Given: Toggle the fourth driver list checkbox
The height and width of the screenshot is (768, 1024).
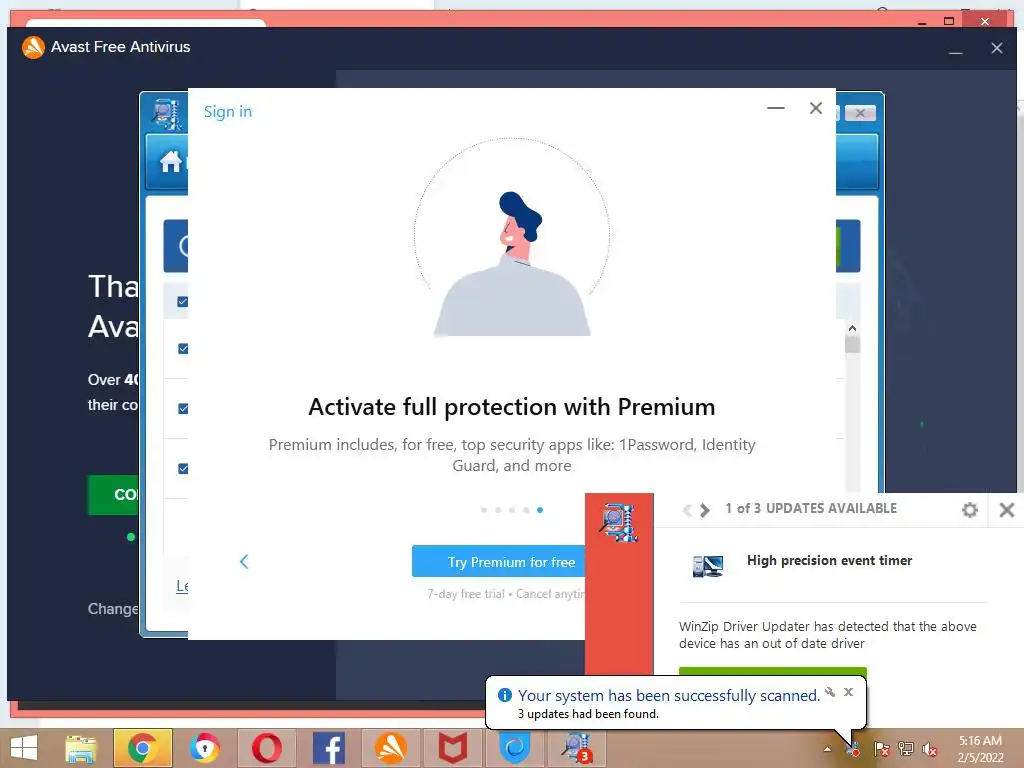Looking at the screenshot, I should click(x=183, y=469).
